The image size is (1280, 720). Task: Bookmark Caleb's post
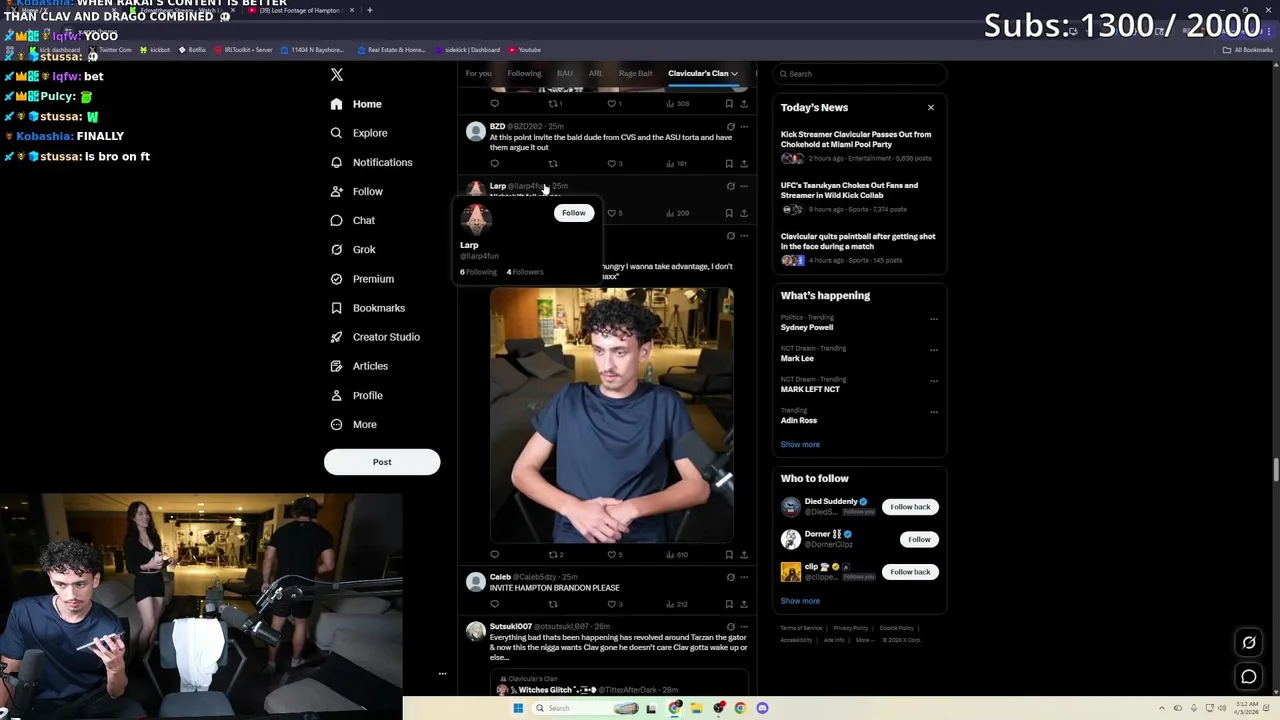pyautogui.click(x=729, y=604)
